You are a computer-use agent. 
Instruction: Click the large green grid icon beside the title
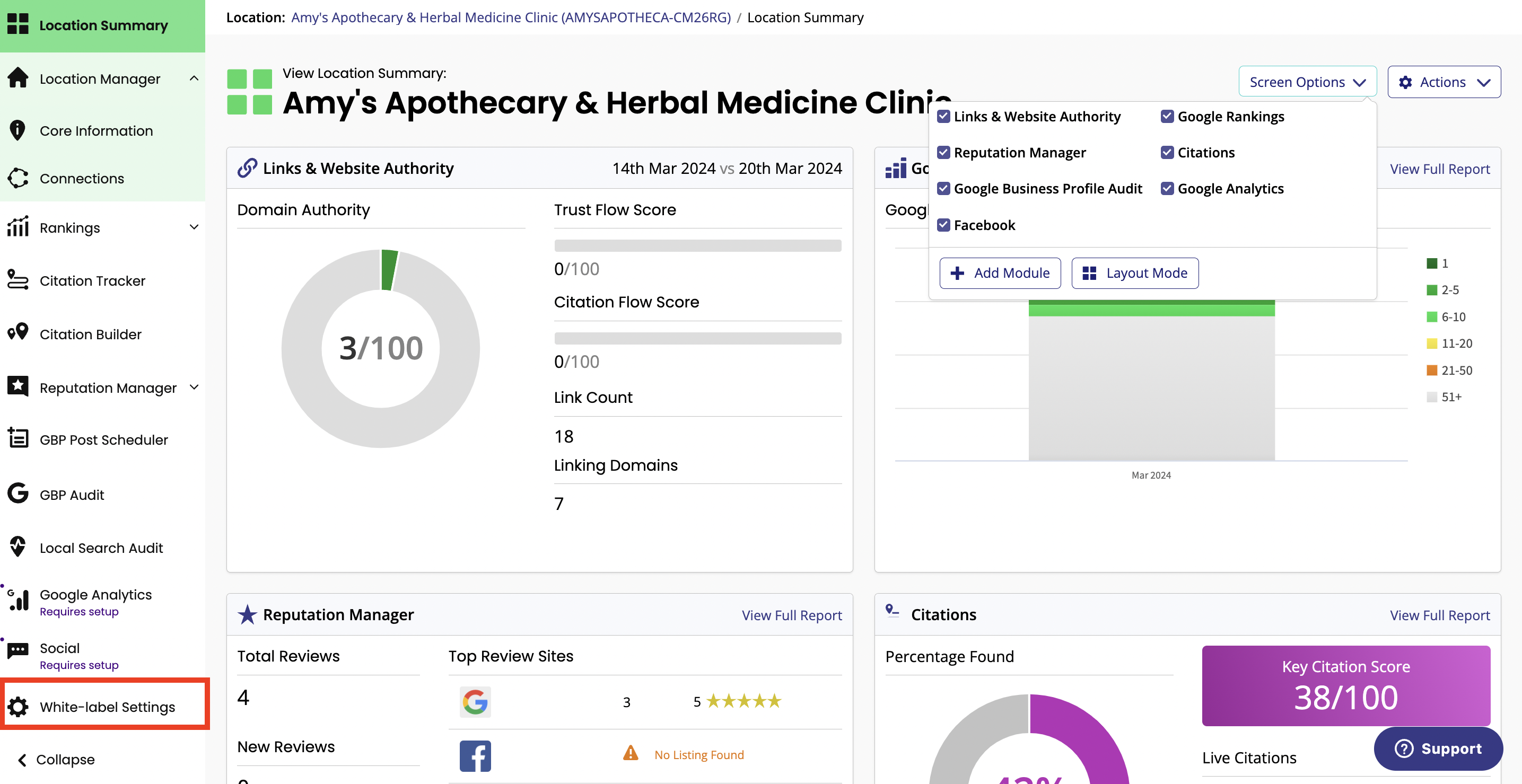point(249,92)
